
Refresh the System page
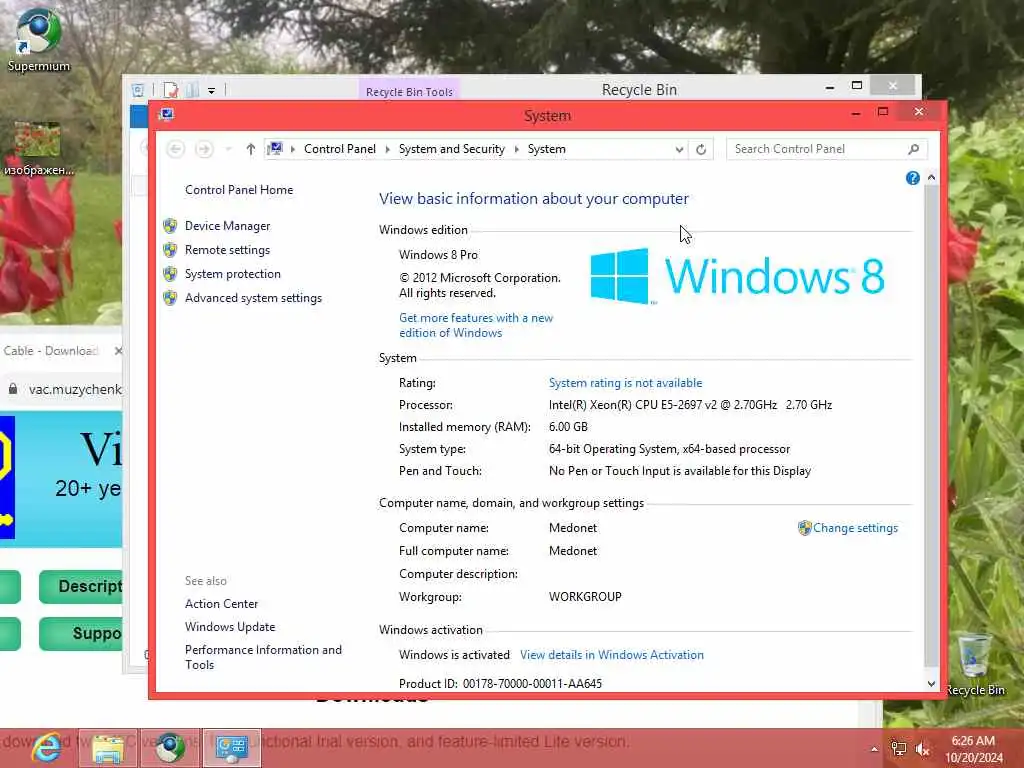(x=701, y=150)
